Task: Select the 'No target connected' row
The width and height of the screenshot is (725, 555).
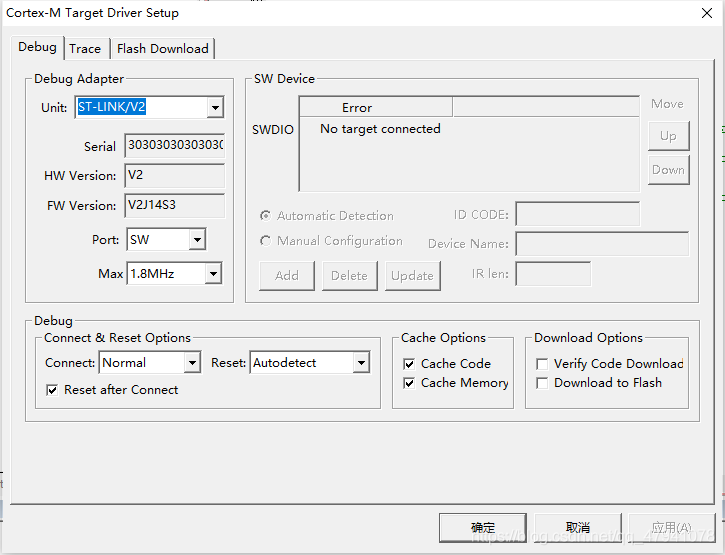Action: point(380,129)
